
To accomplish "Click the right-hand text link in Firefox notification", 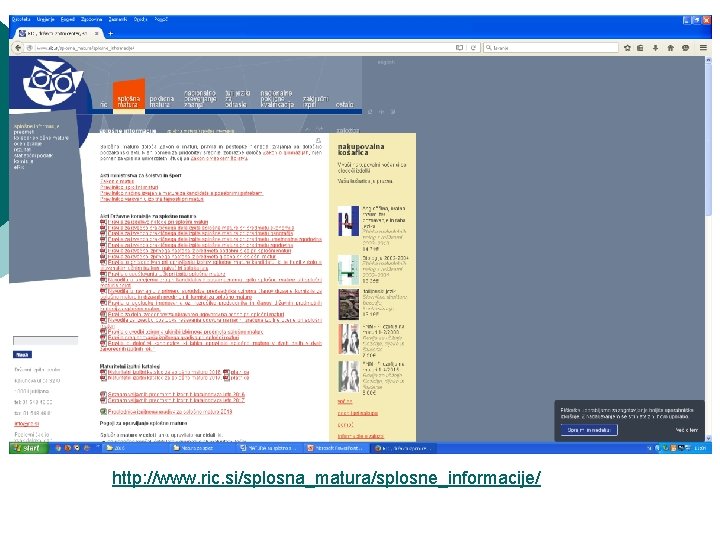I will click(x=686, y=430).
